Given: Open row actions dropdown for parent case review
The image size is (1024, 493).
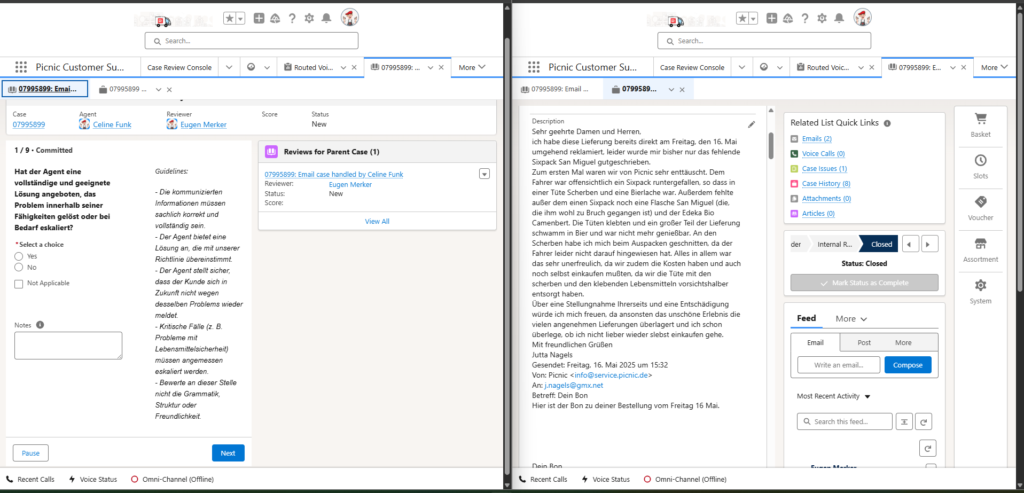Looking at the screenshot, I should click(x=484, y=174).
